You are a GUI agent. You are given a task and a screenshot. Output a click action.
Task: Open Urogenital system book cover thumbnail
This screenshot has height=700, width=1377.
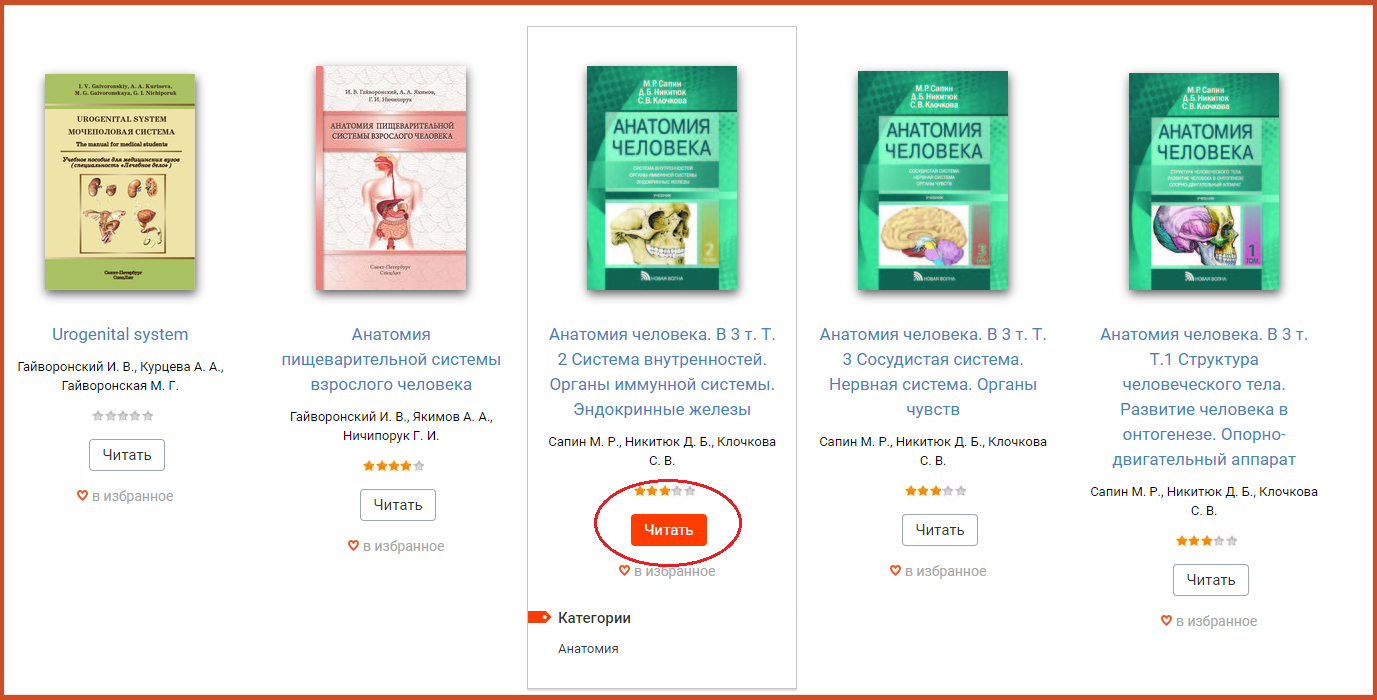tap(120, 182)
